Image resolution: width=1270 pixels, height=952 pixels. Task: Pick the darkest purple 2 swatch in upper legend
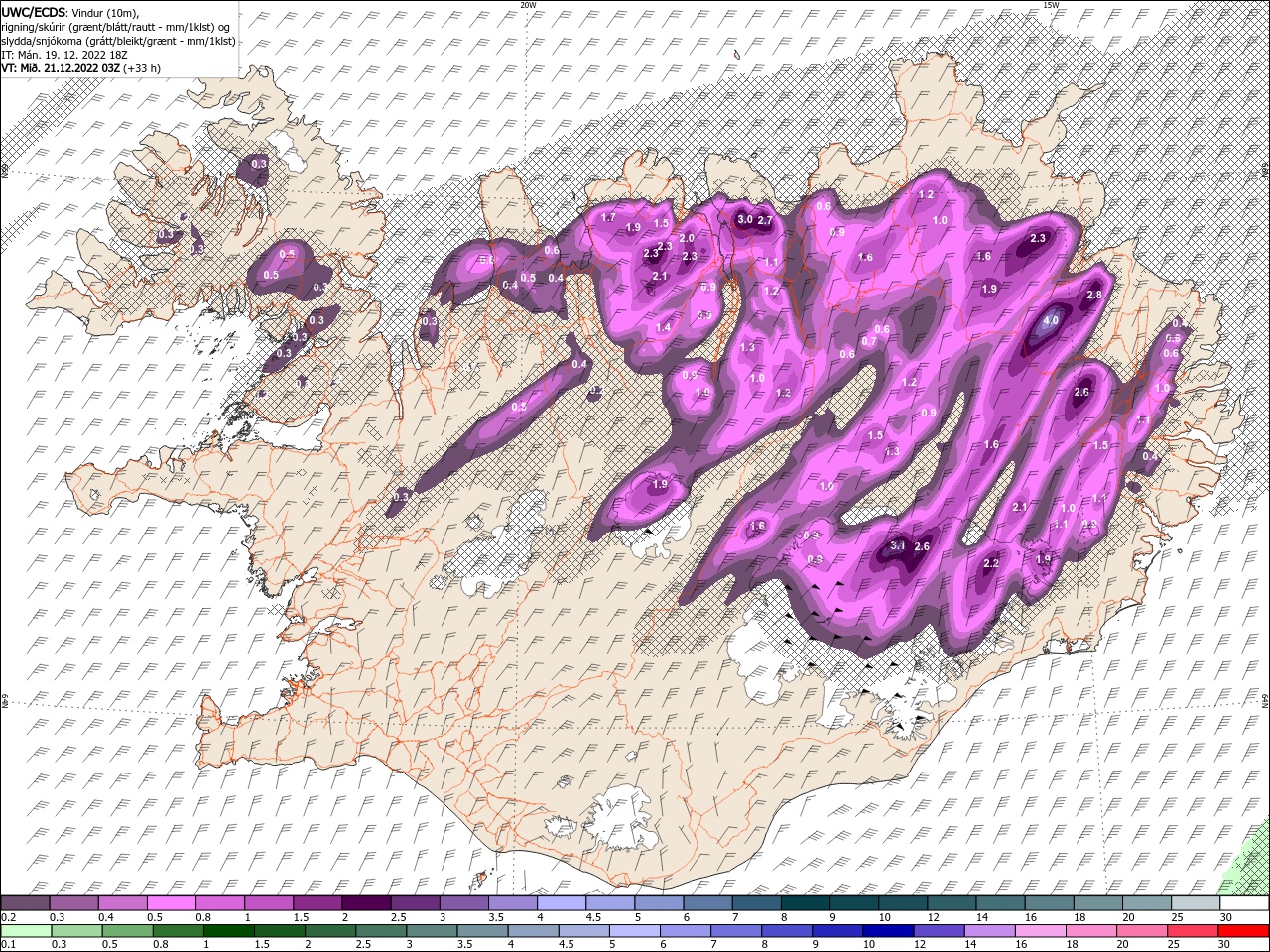tap(365, 903)
